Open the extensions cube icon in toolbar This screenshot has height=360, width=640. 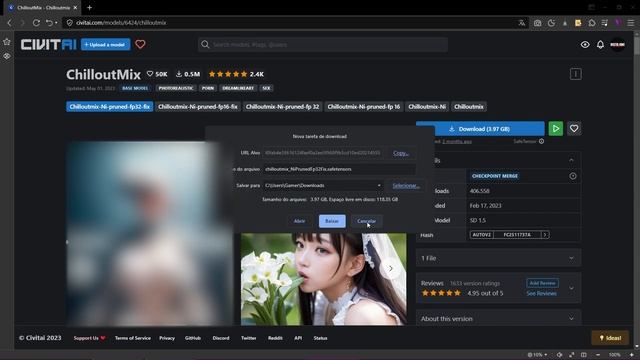pyautogui.click(x=591, y=23)
